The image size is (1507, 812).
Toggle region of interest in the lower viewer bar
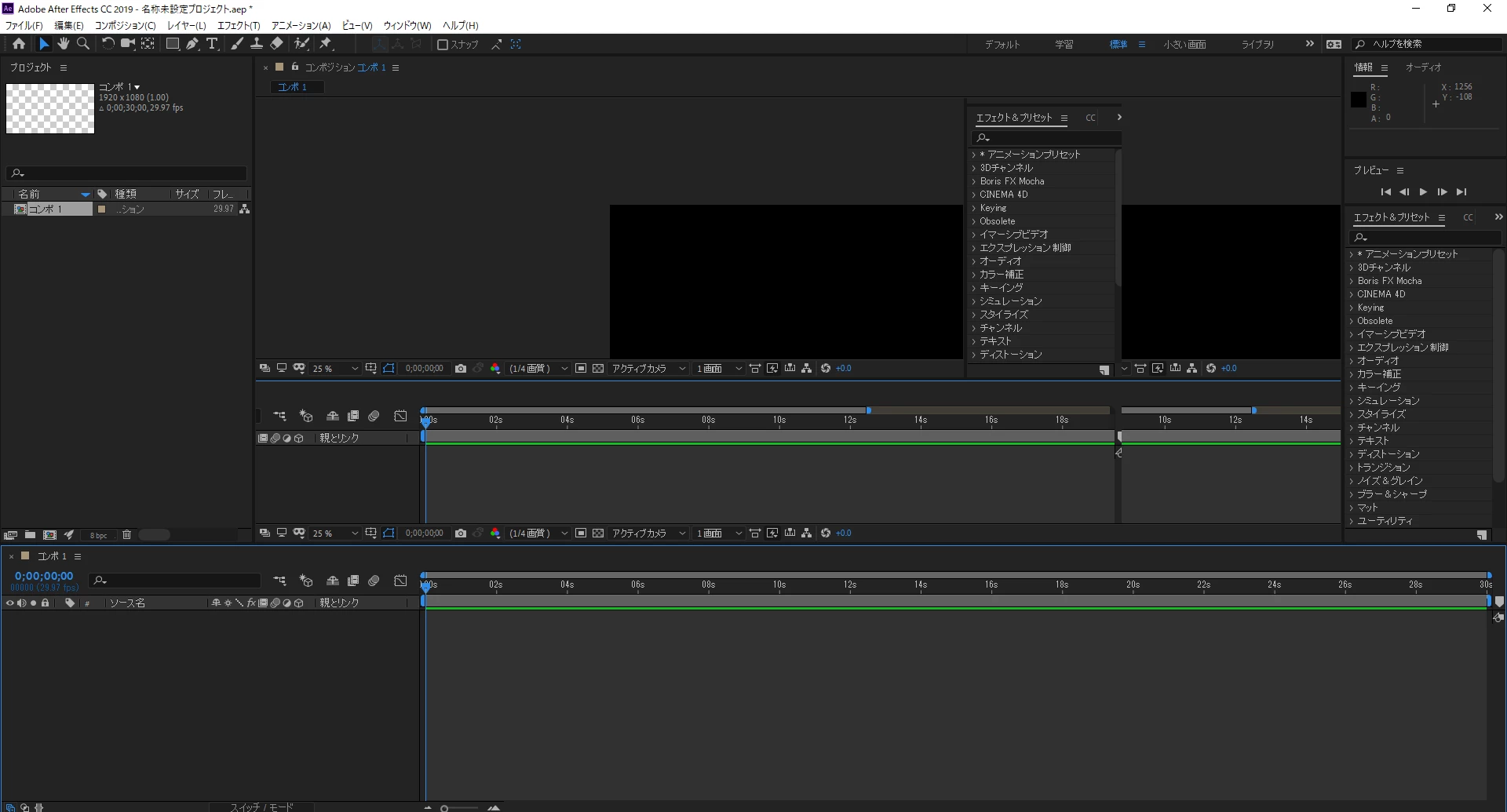[x=581, y=533]
